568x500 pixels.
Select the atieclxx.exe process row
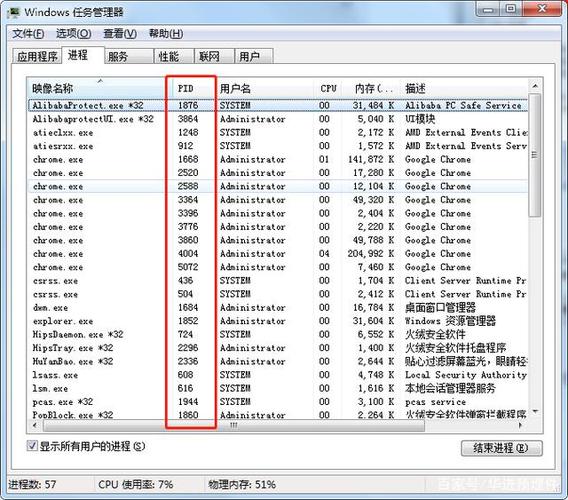(x=278, y=133)
